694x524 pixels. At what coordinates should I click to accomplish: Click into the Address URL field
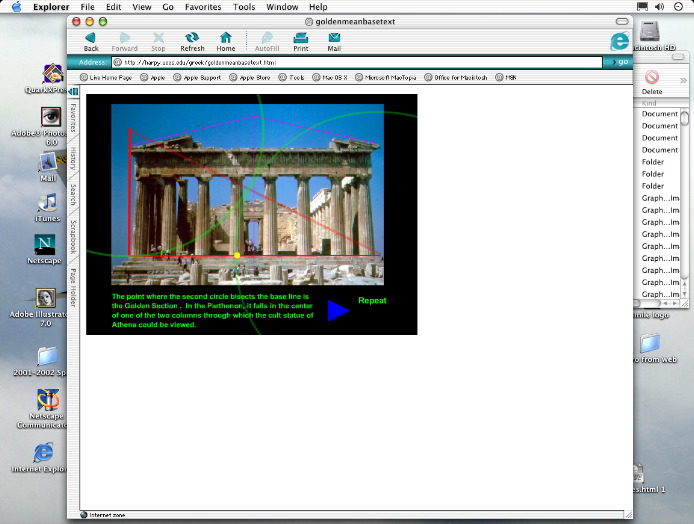click(x=357, y=62)
